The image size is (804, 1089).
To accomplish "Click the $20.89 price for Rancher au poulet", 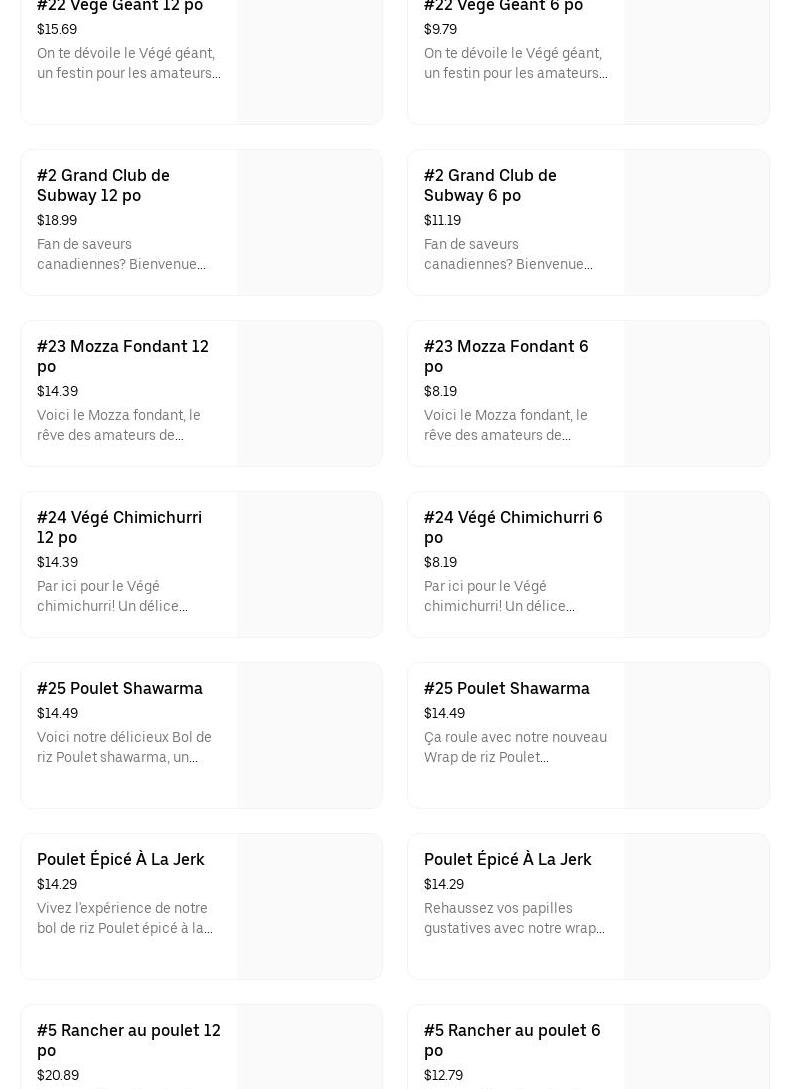I will (x=58, y=1075).
